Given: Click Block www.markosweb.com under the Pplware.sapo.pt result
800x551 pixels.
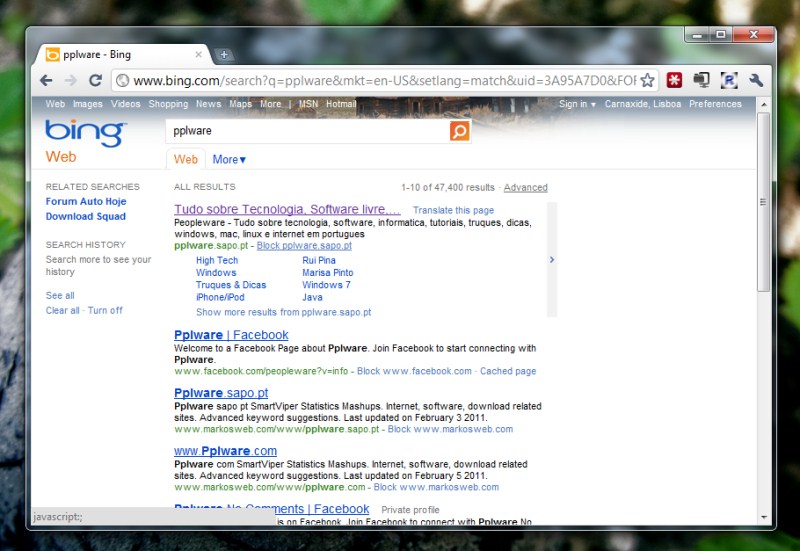Looking at the screenshot, I should click(x=451, y=429).
